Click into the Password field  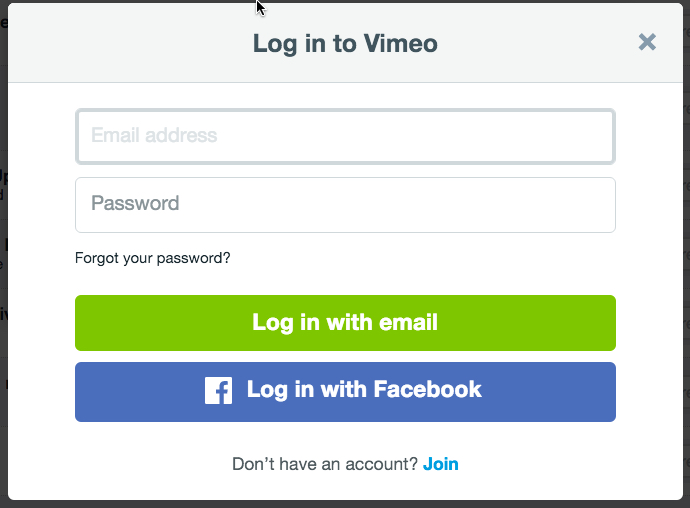pos(345,204)
